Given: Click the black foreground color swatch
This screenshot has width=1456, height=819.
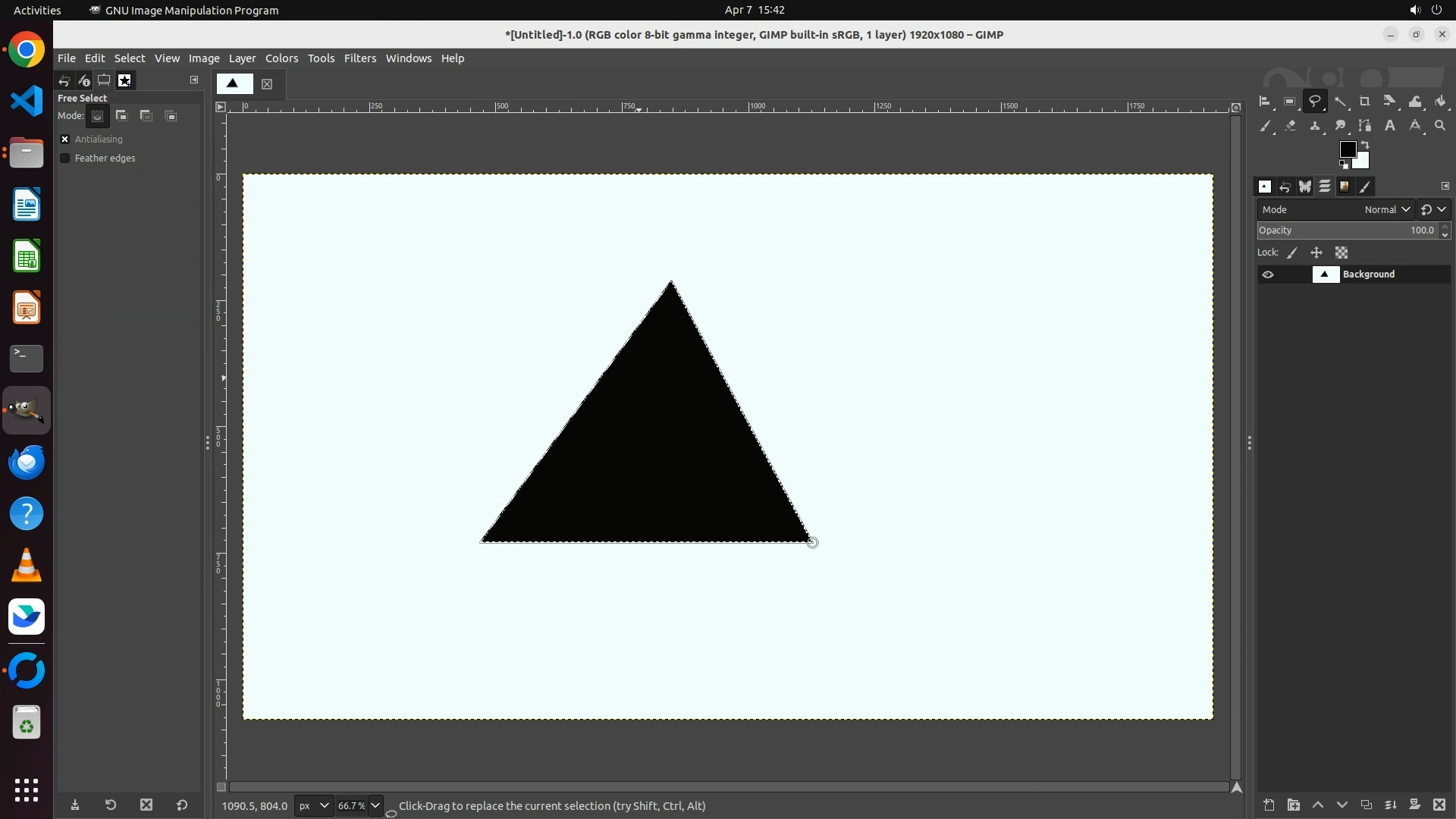Looking at the screenshot, I should tap(1347, 149).
